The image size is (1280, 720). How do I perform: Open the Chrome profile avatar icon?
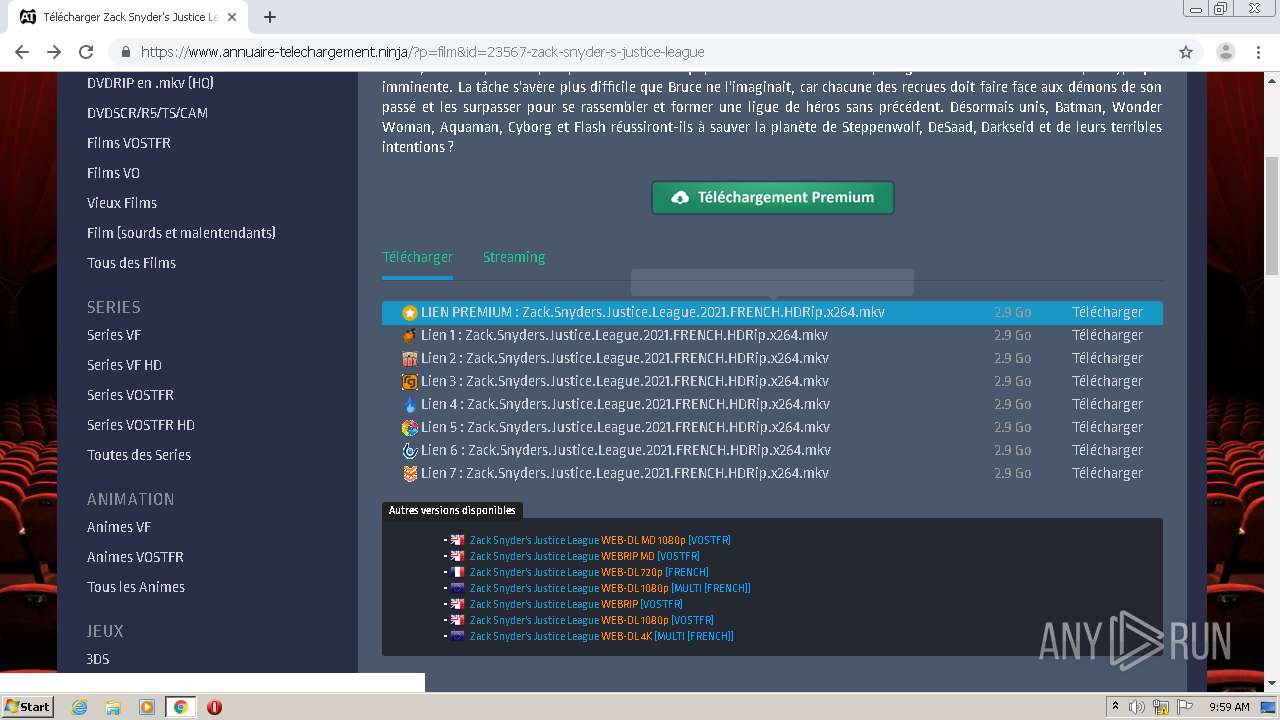point(1225,52)
